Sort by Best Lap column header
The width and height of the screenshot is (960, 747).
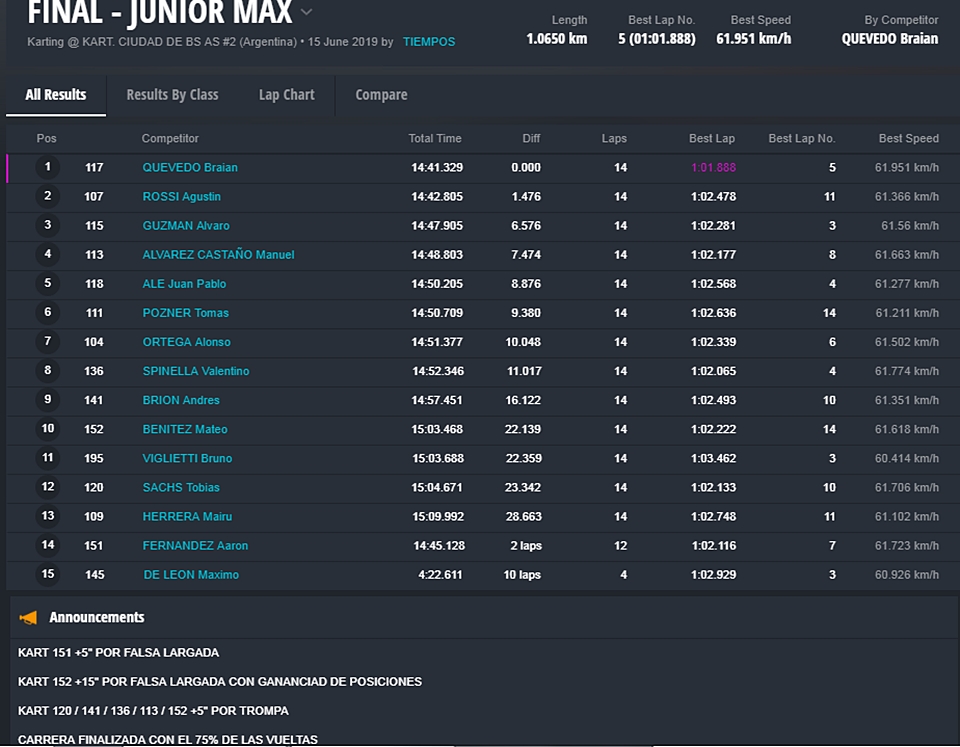[x=711, y=138]
